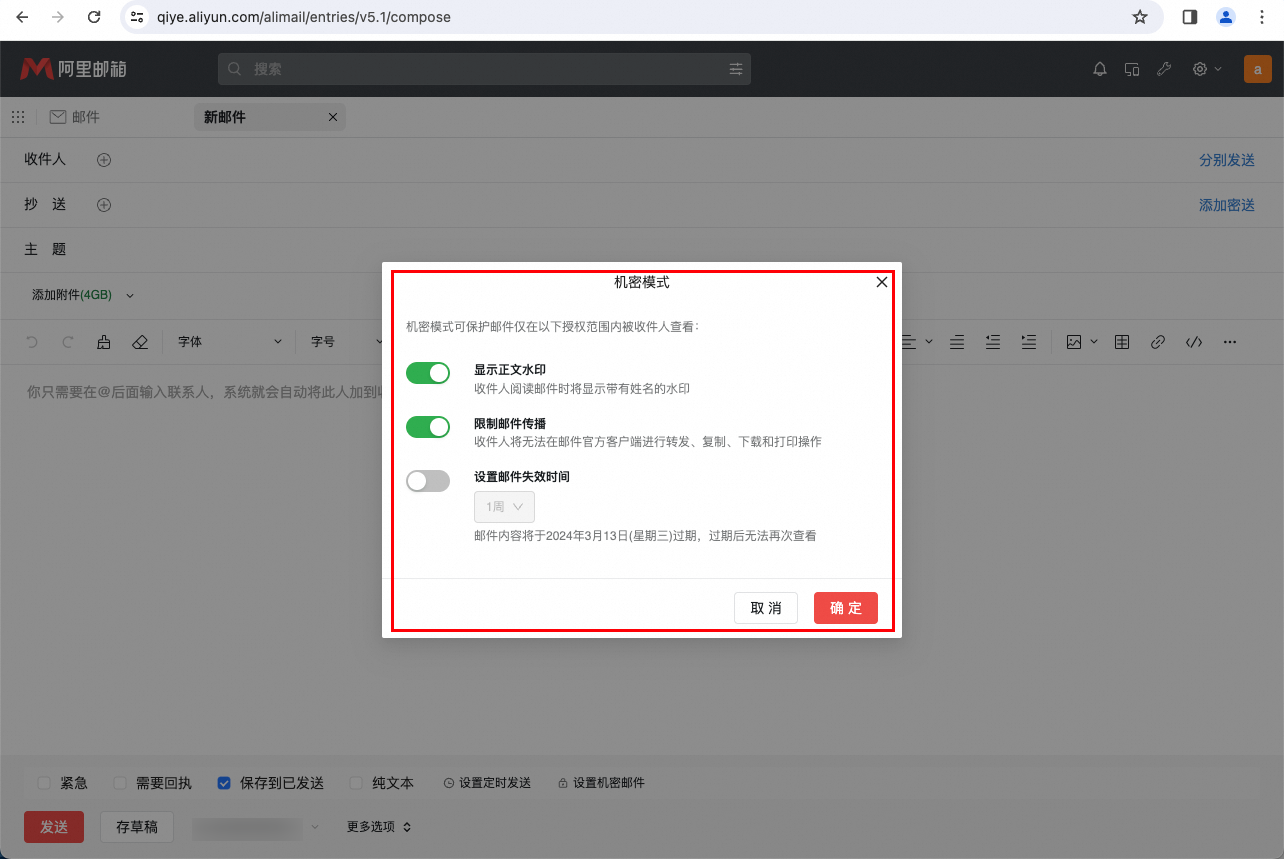Open notifications via the bell icon
The width and height of the screenshot is (1284, 859).
tap(1099, 68)
